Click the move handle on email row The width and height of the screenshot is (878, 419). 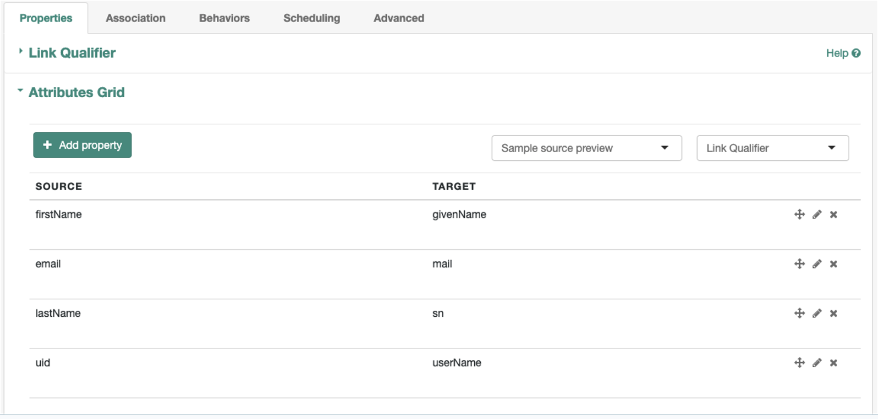[x=799, y=263]
